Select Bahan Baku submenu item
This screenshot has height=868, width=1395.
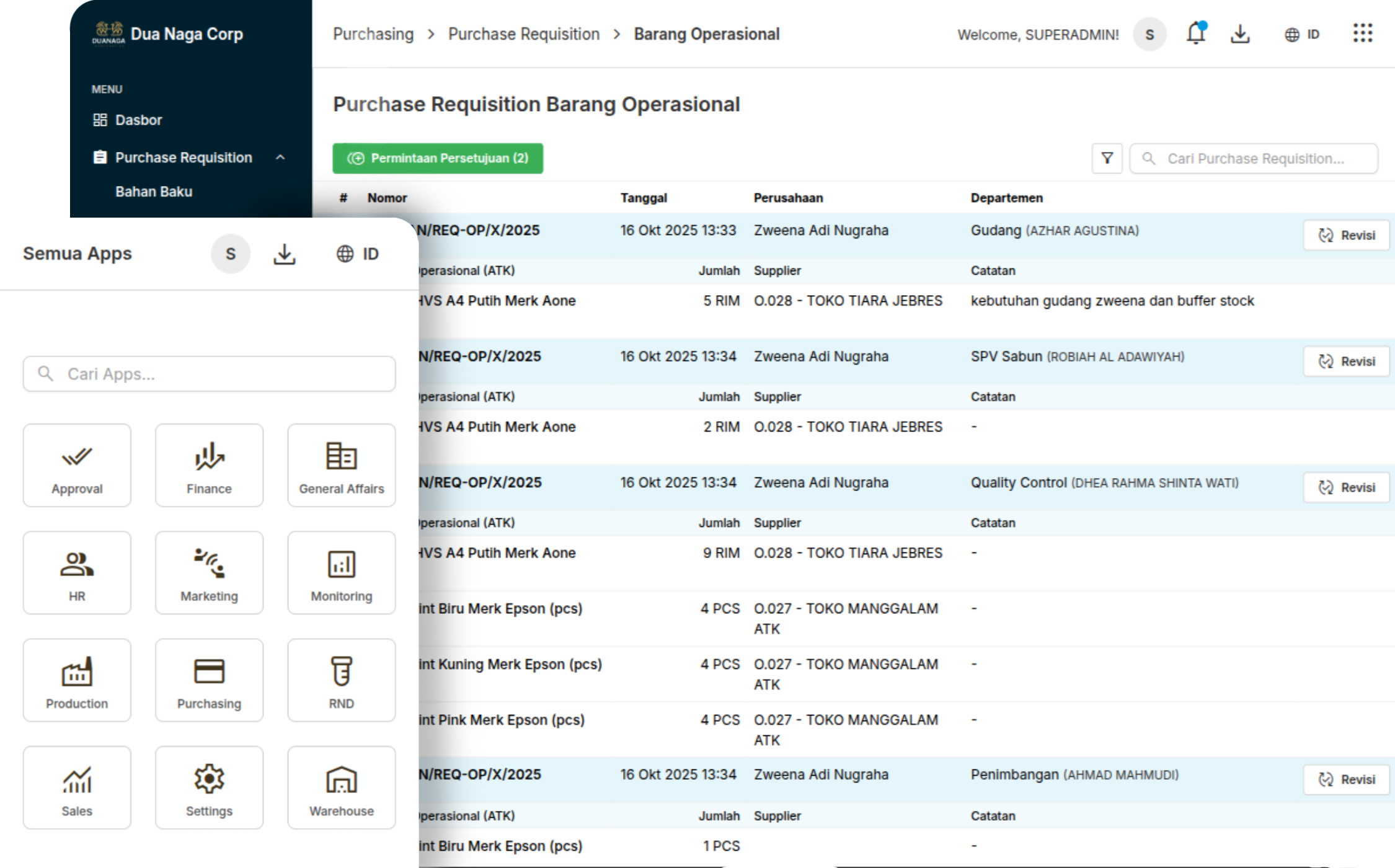[154, 192]
